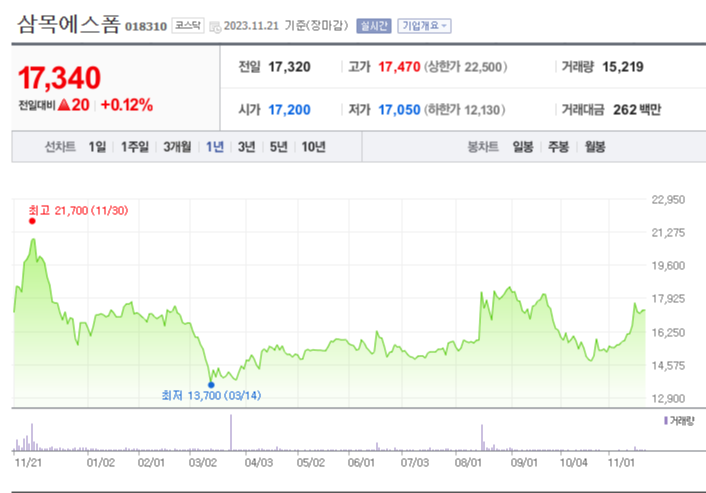Screen dimensions: 706x493
Task: Select the 1일 line chart tab
Action: pyautogui.click(x=97, y=147)
